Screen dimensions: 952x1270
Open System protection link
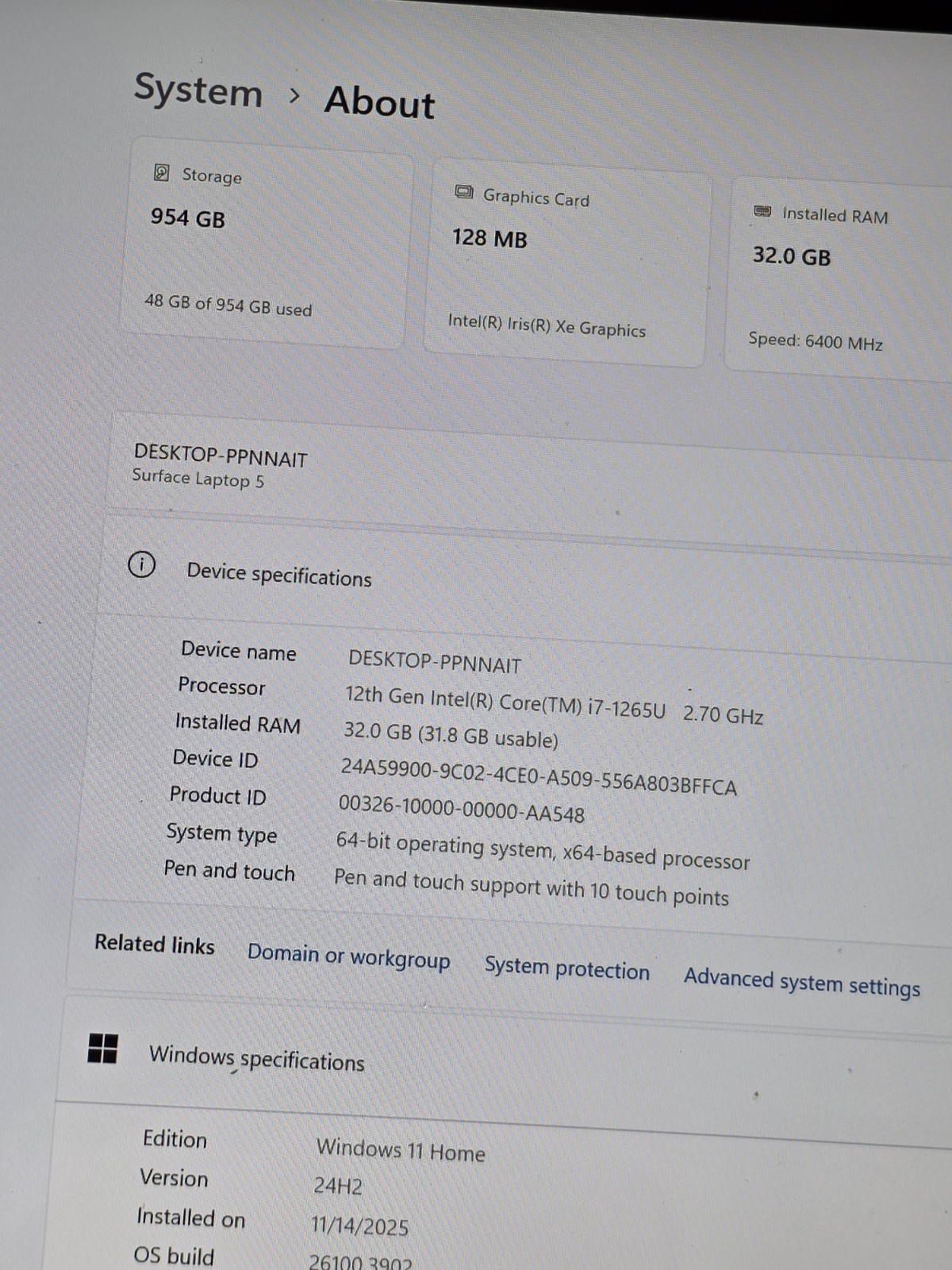[566, 968]
